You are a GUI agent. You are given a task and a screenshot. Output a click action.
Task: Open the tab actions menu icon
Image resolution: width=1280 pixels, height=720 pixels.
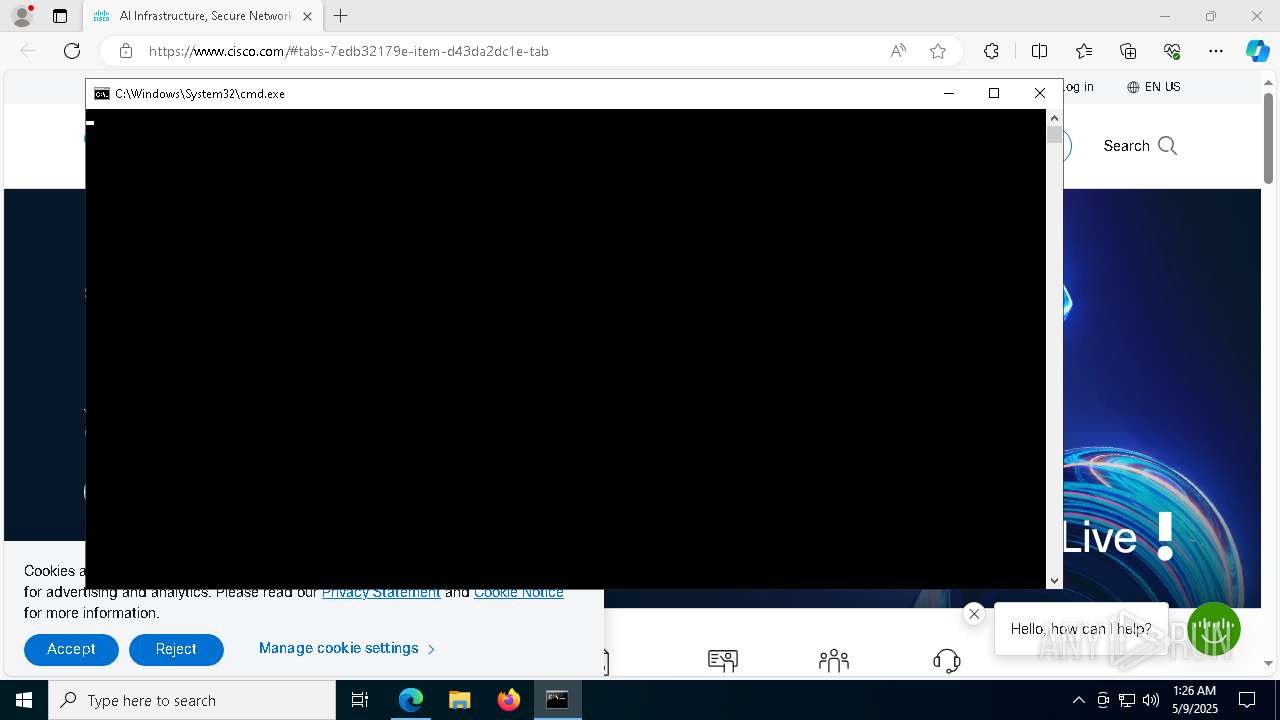(60, 16)
